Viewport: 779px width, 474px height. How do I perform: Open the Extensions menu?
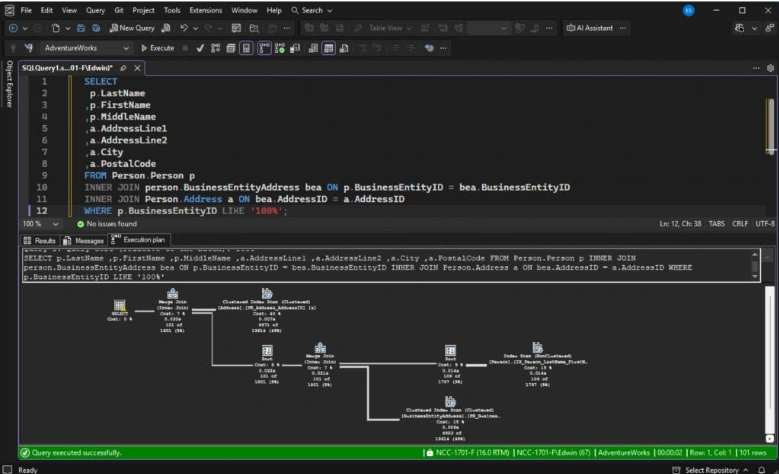click(x=206, y=10)
